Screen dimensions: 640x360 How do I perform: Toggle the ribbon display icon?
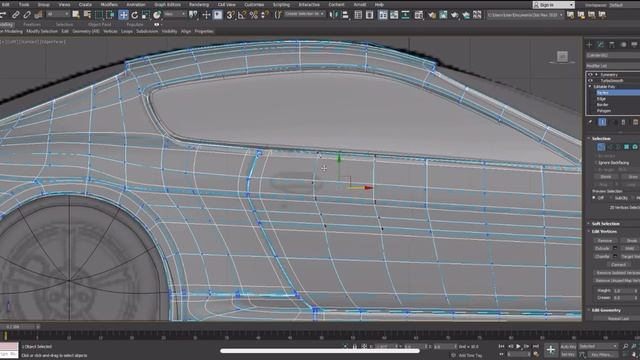point(382,15)
